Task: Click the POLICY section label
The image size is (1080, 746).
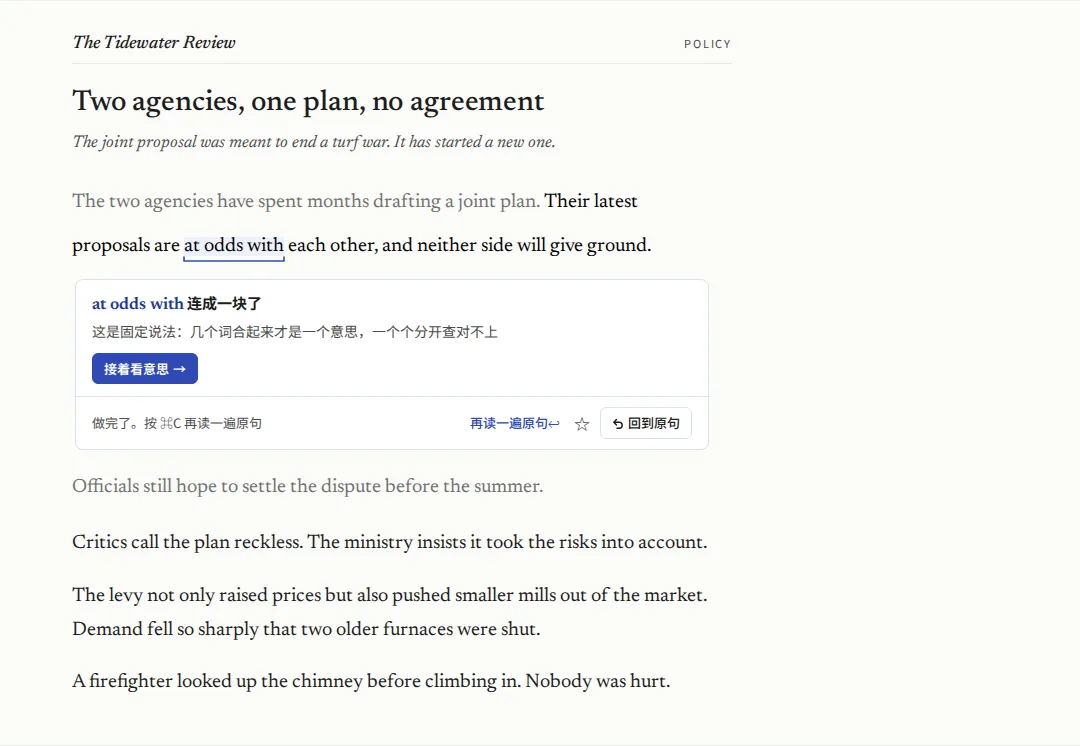Action: tap(707, 44)
